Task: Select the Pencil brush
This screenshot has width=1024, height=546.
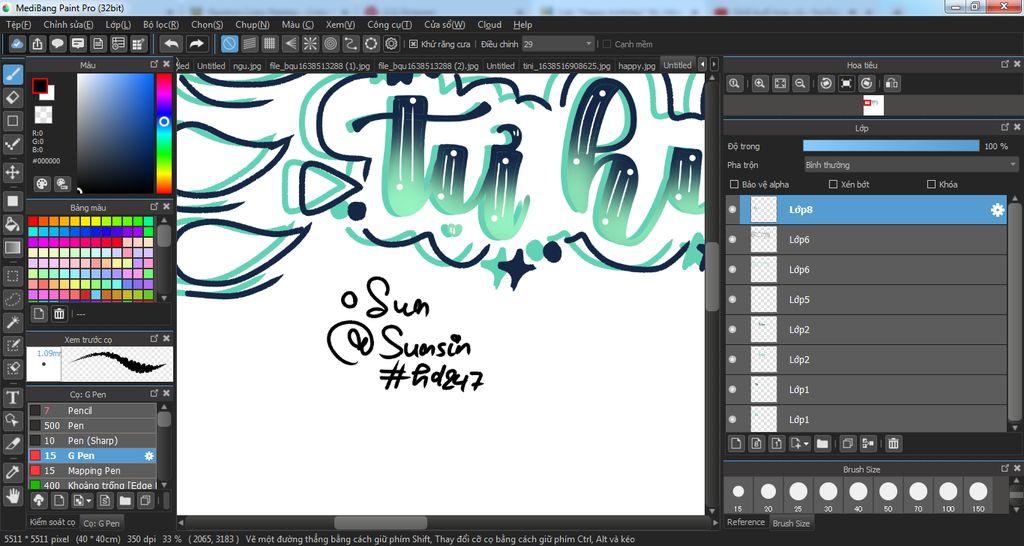Action: [92, 410]
